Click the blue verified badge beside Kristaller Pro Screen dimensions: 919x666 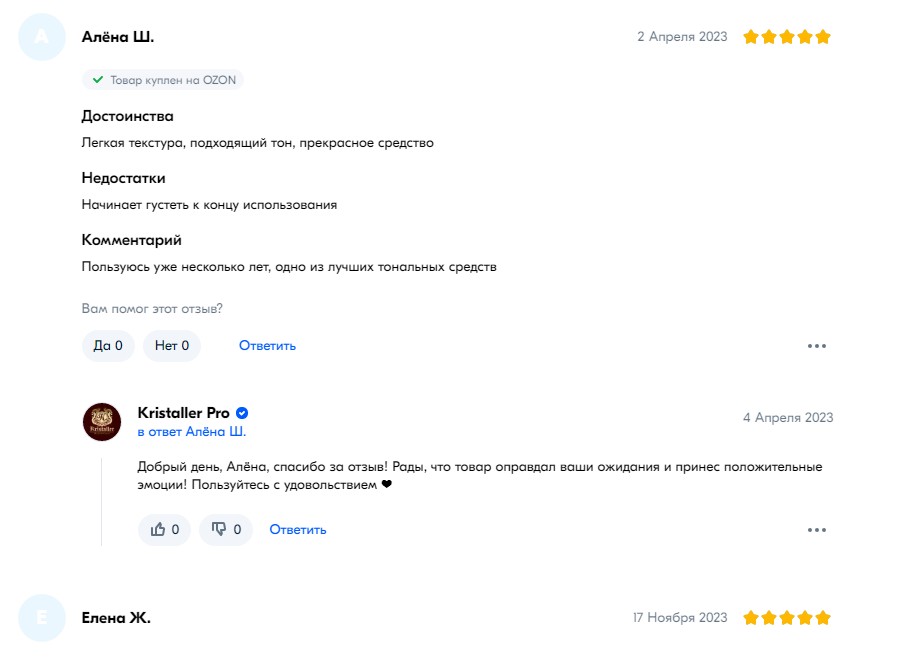pyautogui.click(x=242, y=413)
